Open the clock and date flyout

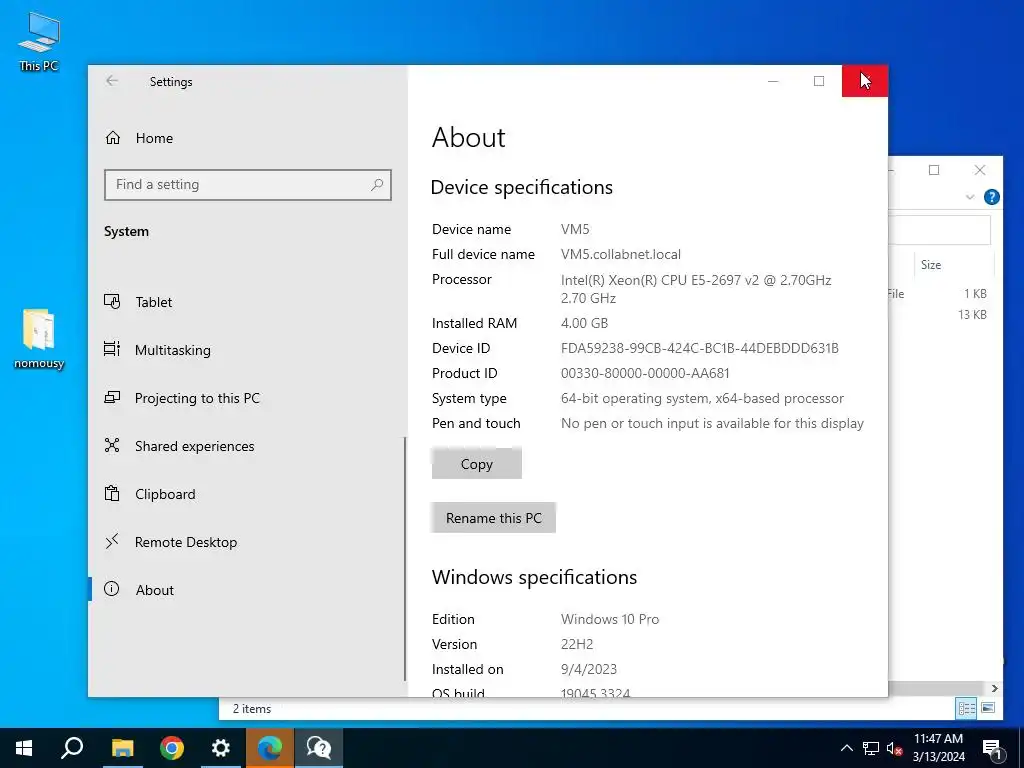[x=938, y=748]
